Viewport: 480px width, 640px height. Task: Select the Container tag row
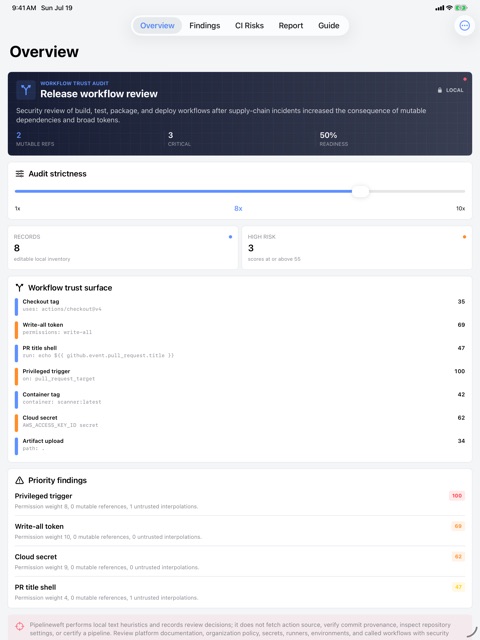click(240, 398)
